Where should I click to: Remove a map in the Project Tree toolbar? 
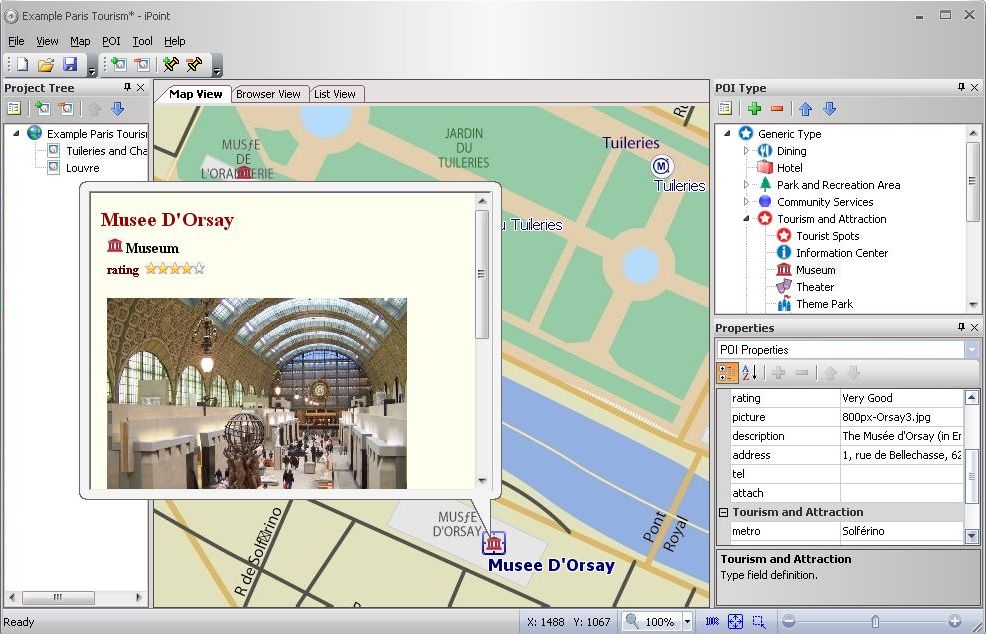[66, 109]
